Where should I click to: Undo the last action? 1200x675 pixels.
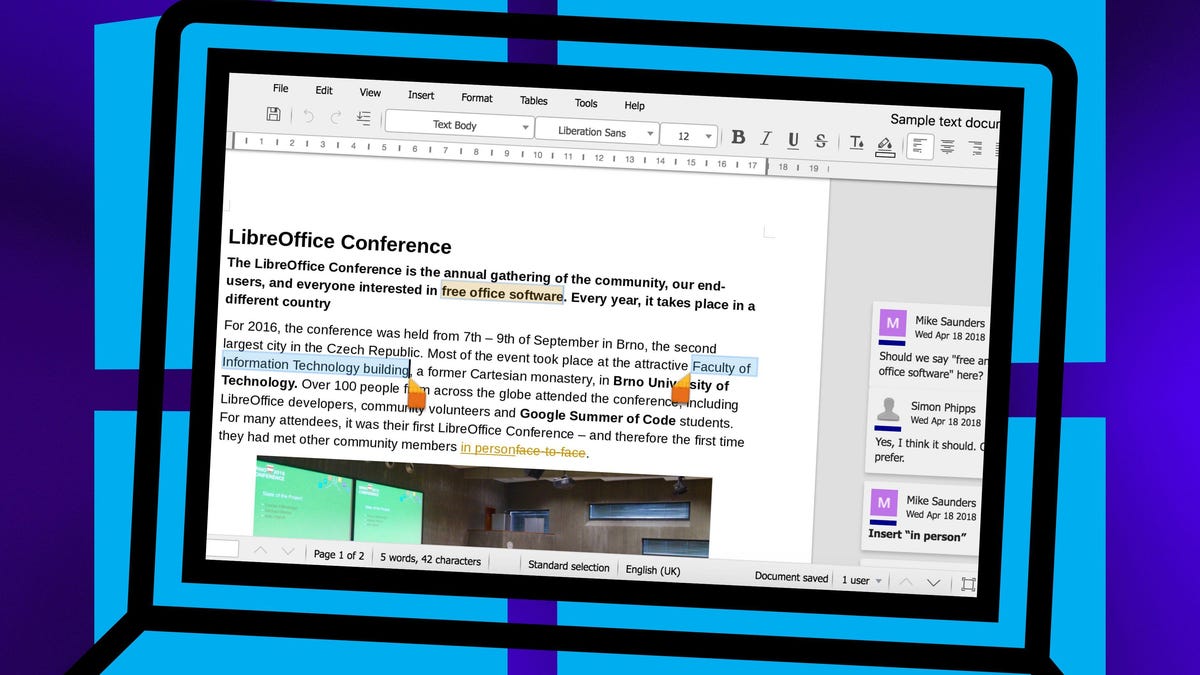[308, 117]
